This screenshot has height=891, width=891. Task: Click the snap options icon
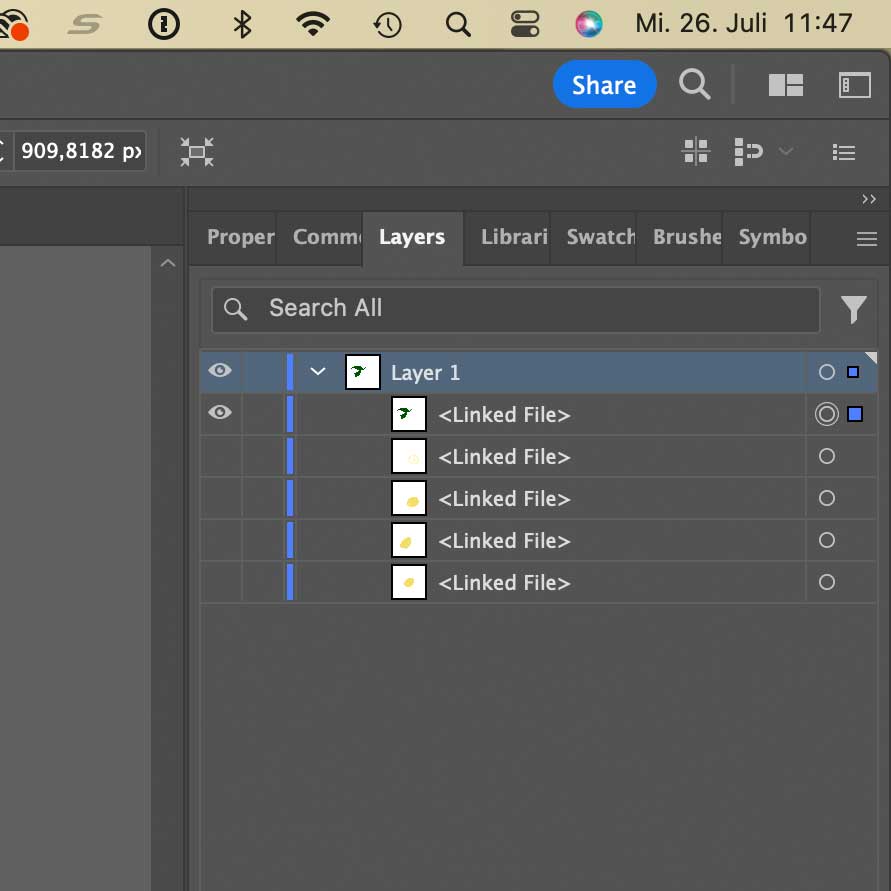click(x=748, y=152)
